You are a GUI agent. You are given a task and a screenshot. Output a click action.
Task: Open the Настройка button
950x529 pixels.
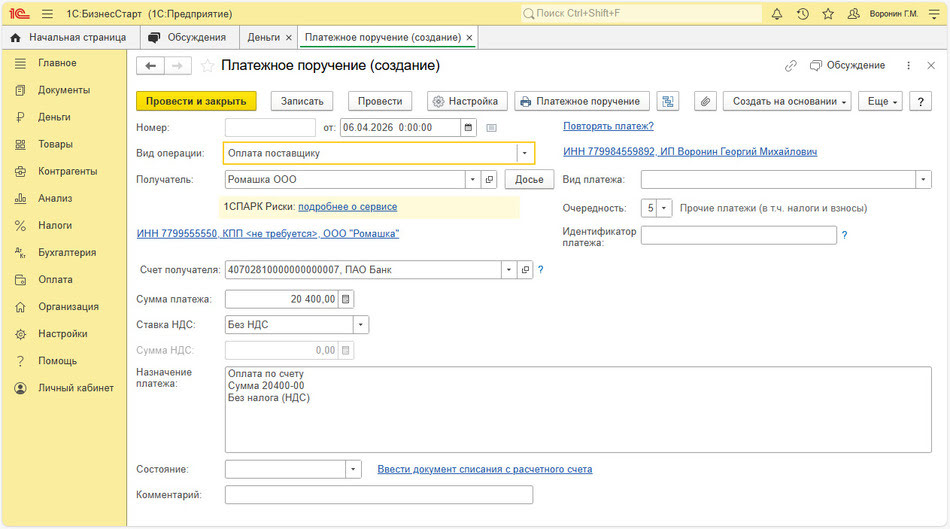pyautogui.click(x=466, y=101)
